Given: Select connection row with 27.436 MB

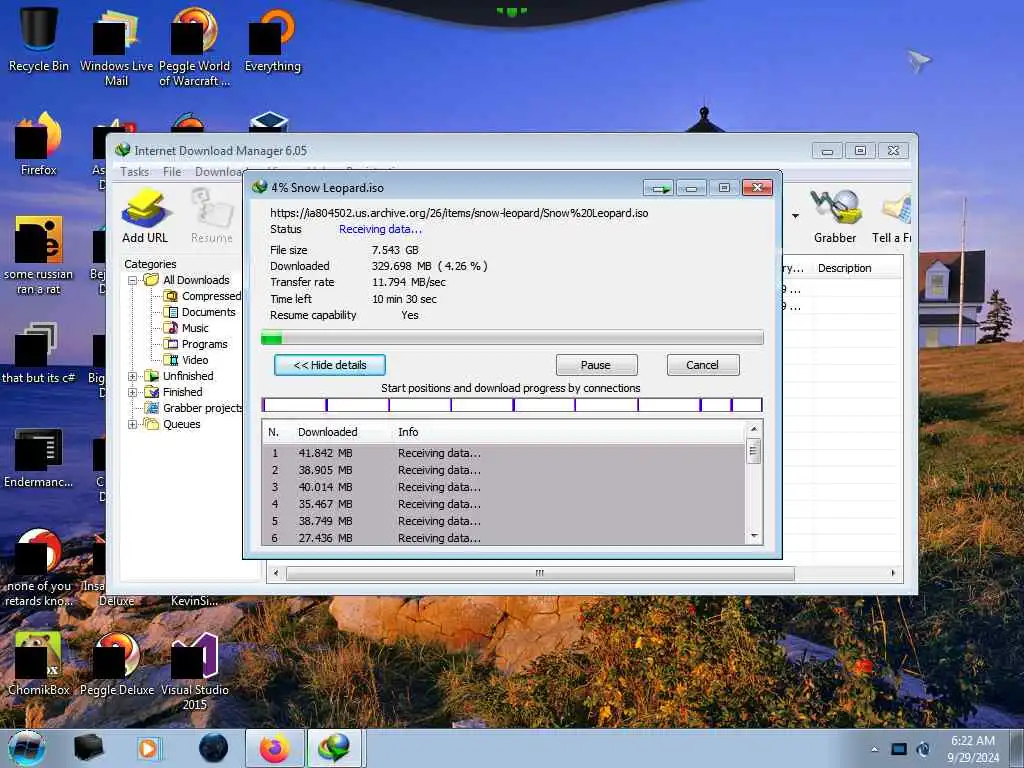Looking at the screenshot, I should 504,537.
